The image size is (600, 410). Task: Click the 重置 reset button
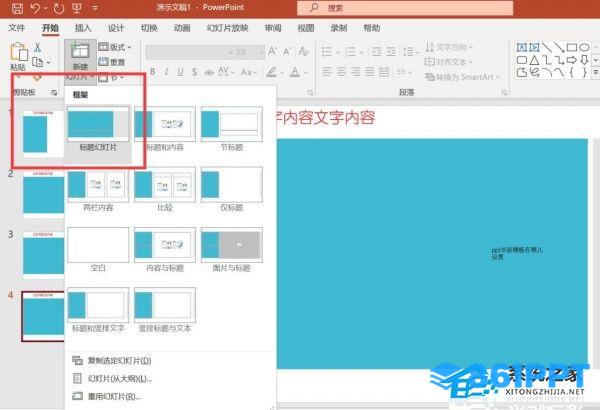(x=112, y=62)
